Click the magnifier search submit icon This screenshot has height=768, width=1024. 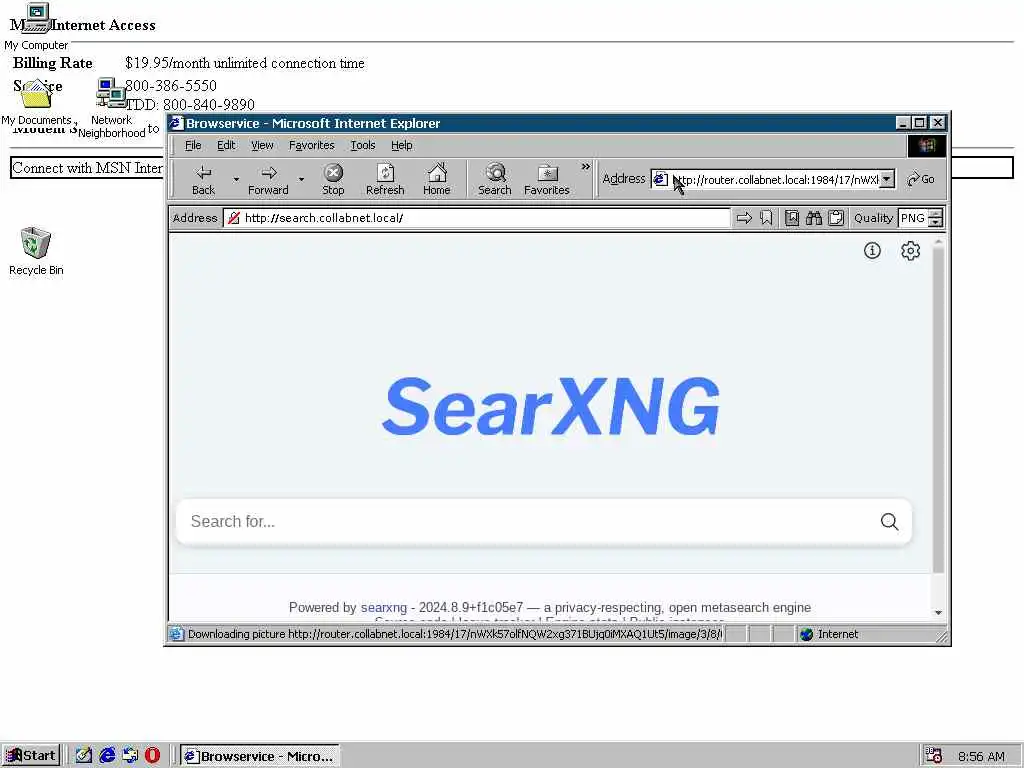point(889,521)
